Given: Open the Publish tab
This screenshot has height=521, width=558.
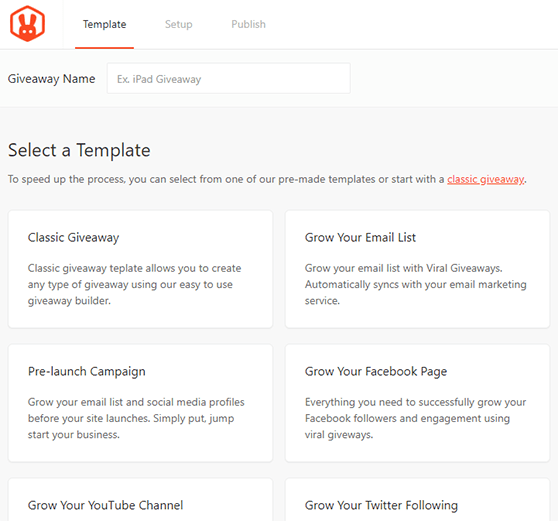Looking at the screenshot, I should tap(248, 24).
